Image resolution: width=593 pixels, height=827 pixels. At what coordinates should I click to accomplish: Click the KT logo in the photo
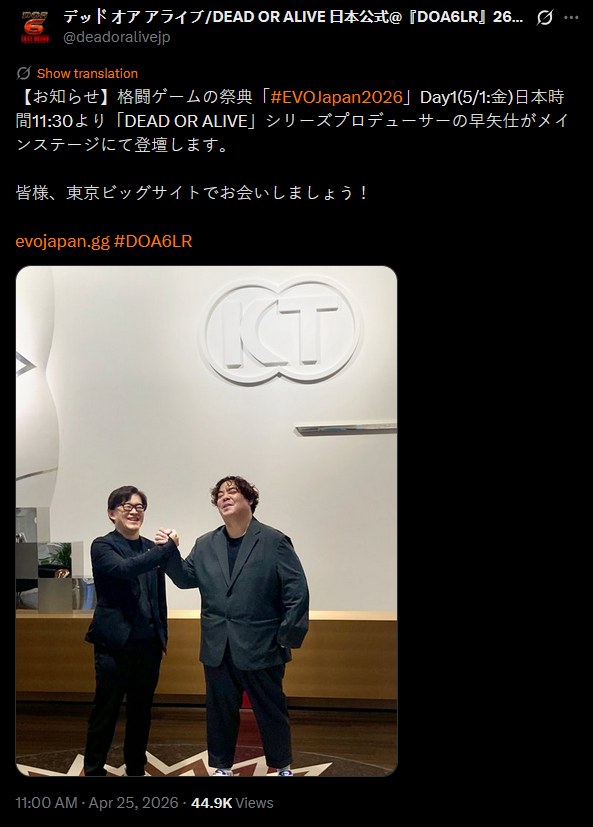[x=282, y=331]
